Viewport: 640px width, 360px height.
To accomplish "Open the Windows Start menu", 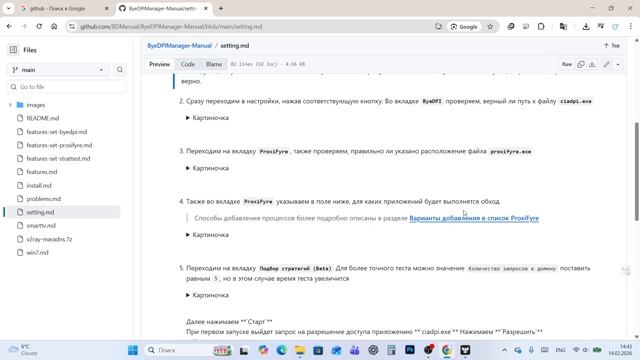I will click(x=133, y=350).
